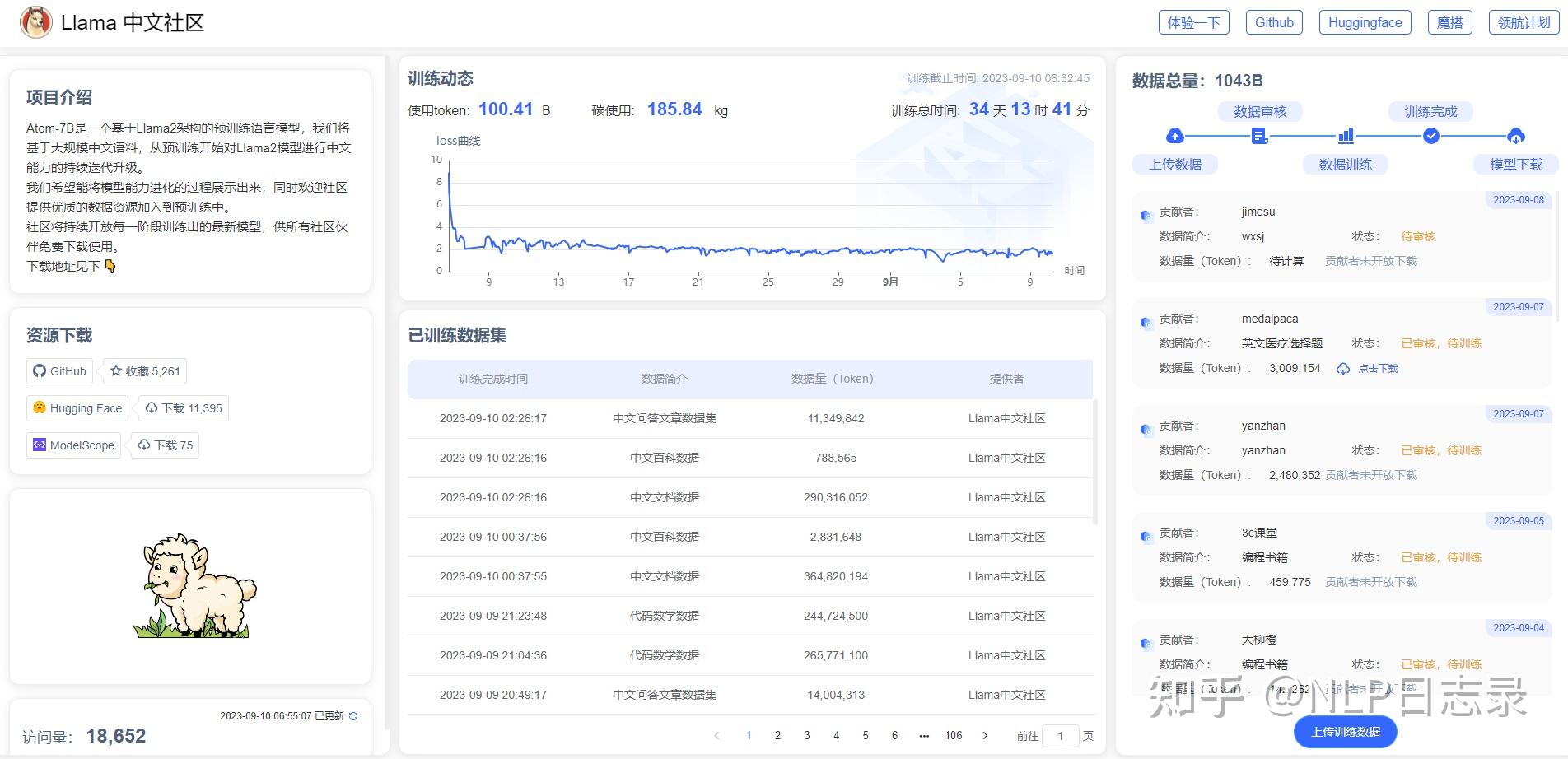Click the 14,004,313 token count cell
This screenshot has width=1568, height=759.
836,695
